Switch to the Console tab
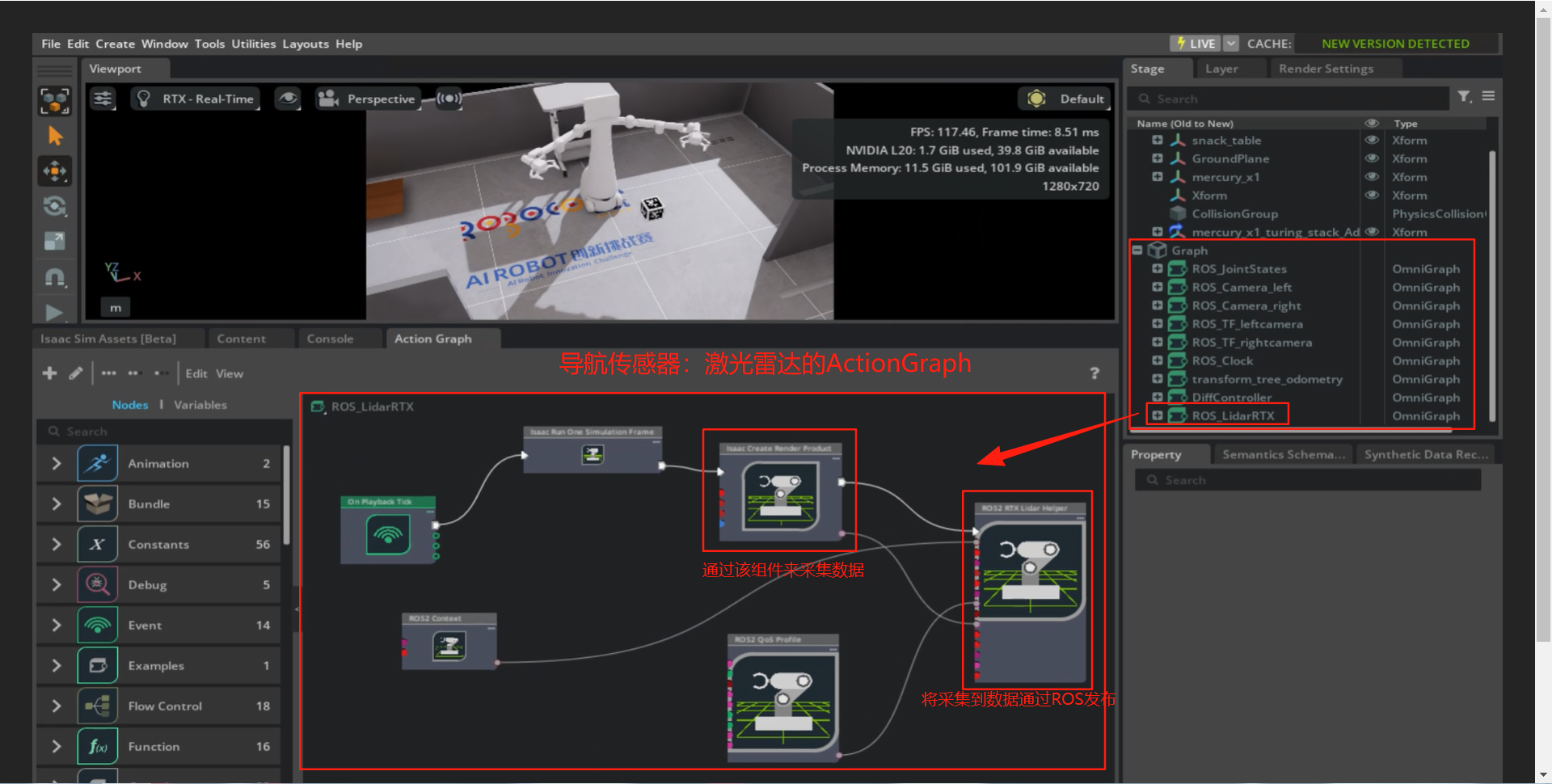1552x784 pixels. (x=330, y=339)
